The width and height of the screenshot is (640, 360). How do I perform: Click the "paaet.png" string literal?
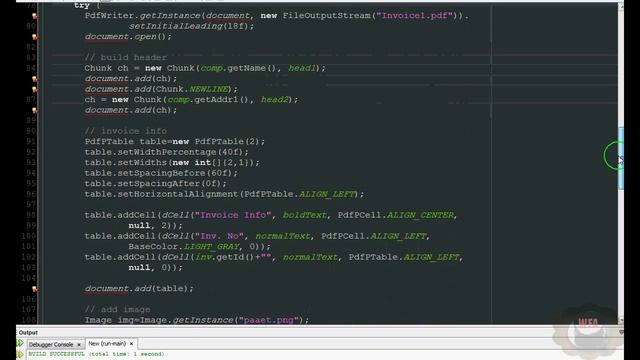(x=269, y=320)
